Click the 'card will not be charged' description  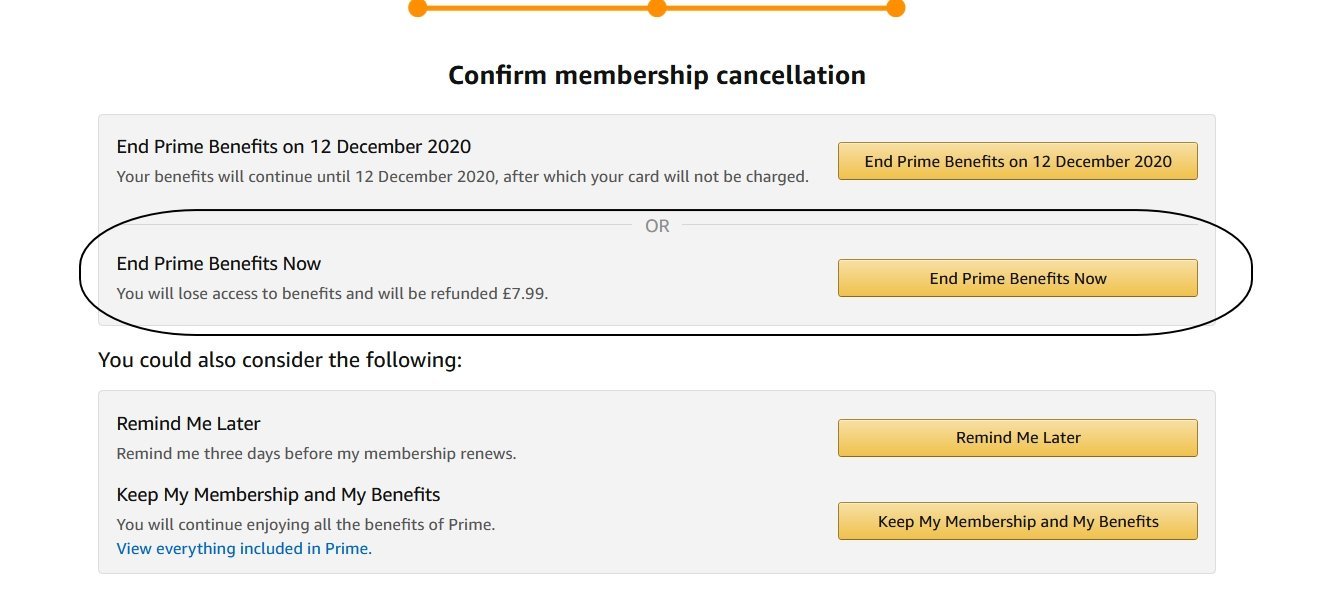point(462,177)
